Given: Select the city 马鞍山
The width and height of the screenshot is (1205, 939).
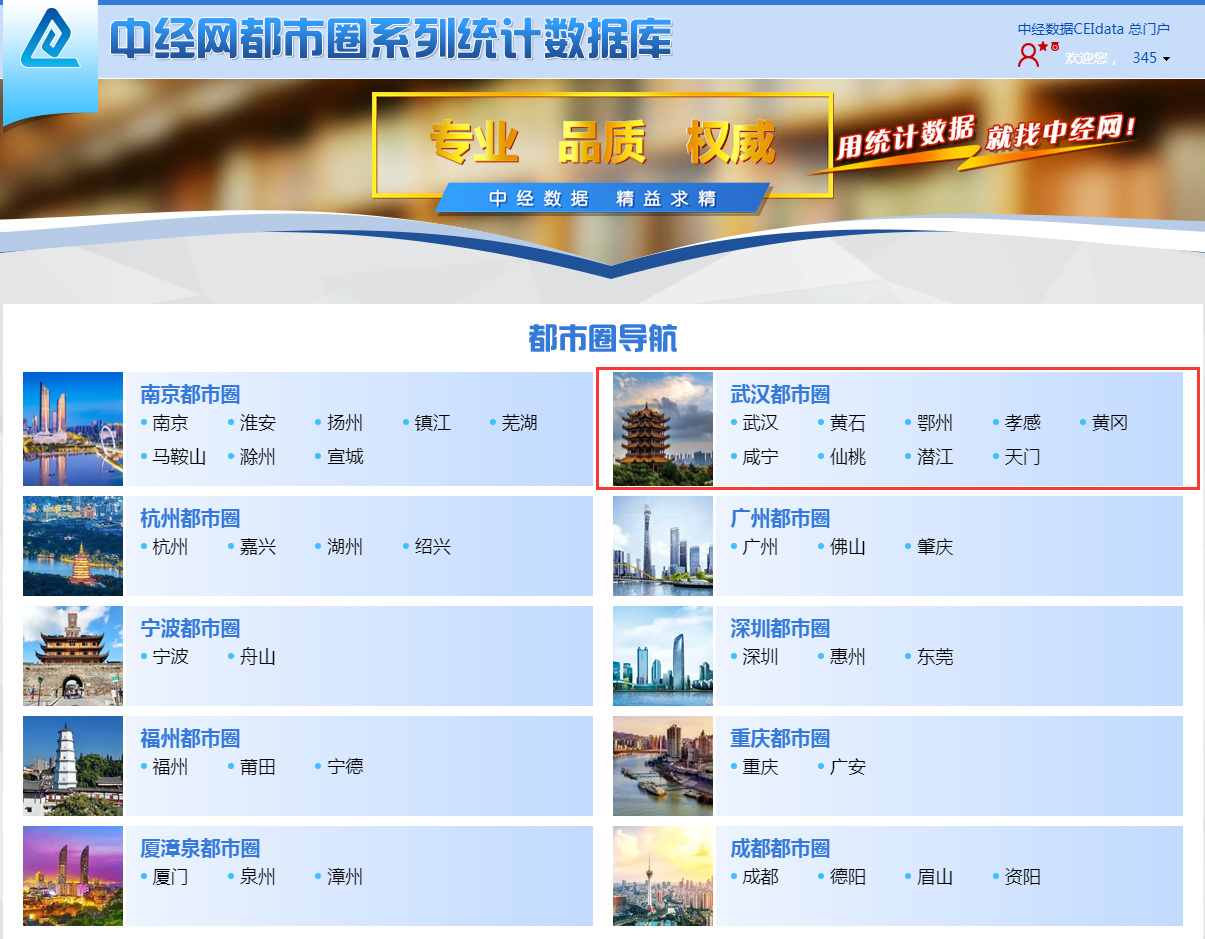Looking at the screenshot, I should tap(180, 457).
